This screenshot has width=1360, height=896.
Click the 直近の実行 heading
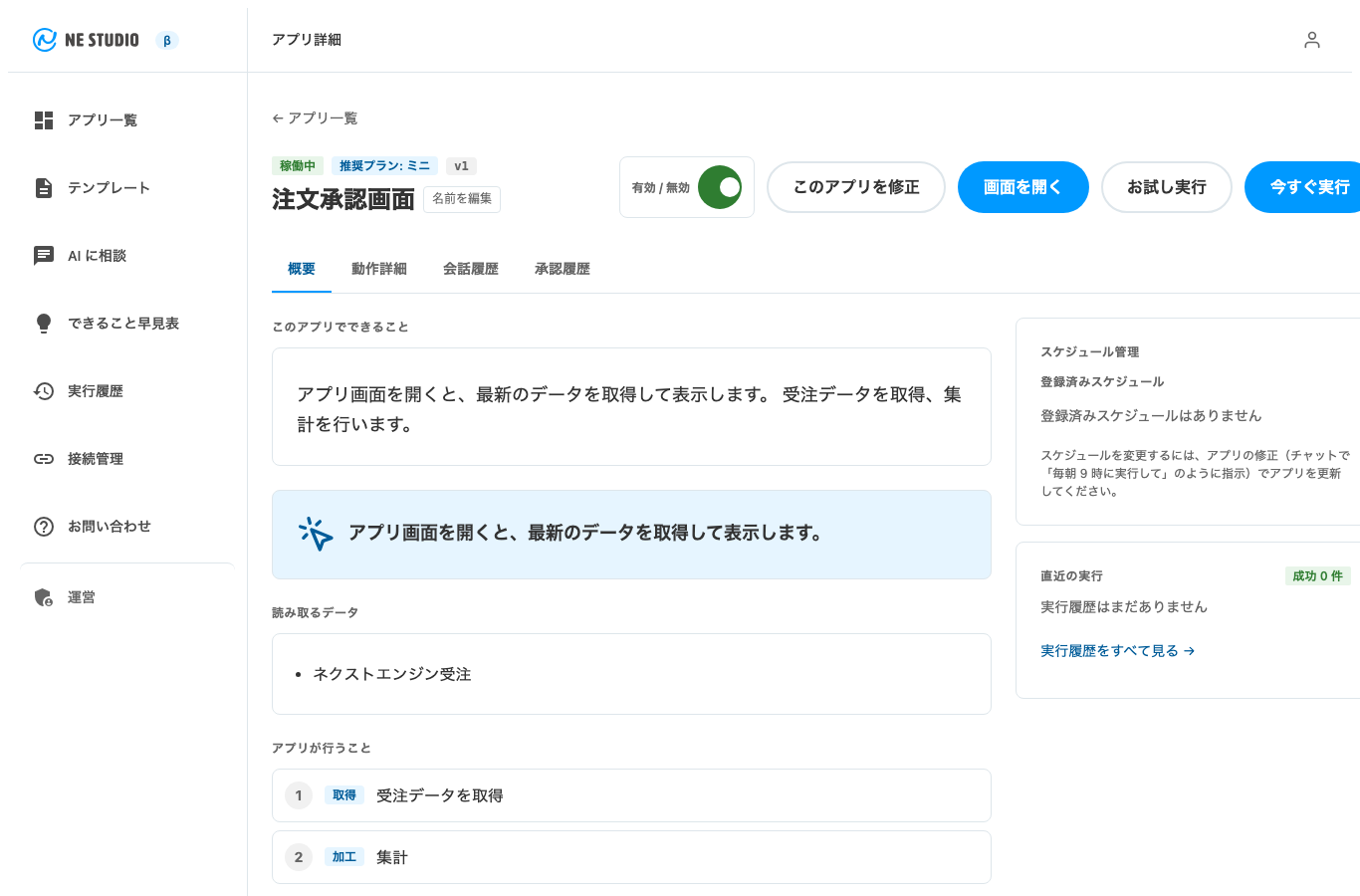[x=1071, y=576]
